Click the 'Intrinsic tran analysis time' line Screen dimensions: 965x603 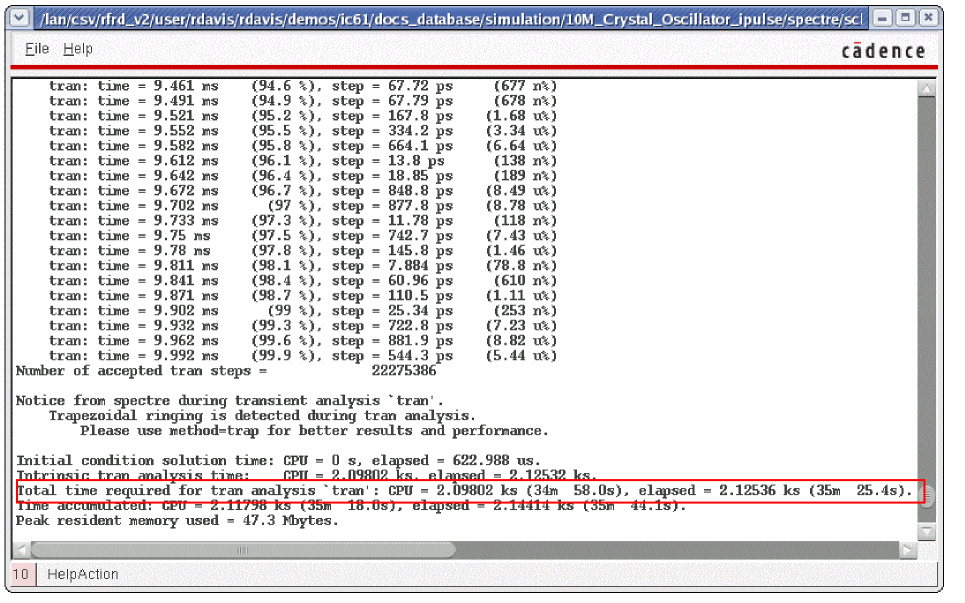click(306, 476)
